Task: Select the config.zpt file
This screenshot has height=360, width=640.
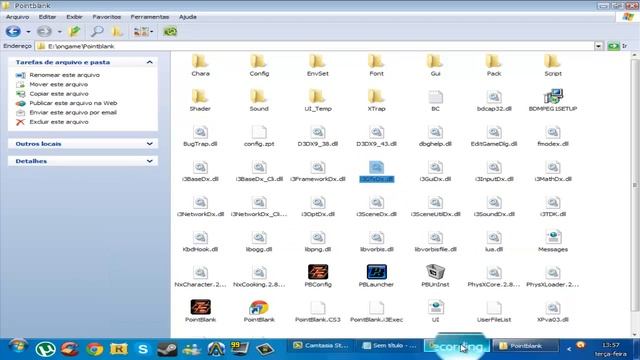Action: (x=259, y=136)
